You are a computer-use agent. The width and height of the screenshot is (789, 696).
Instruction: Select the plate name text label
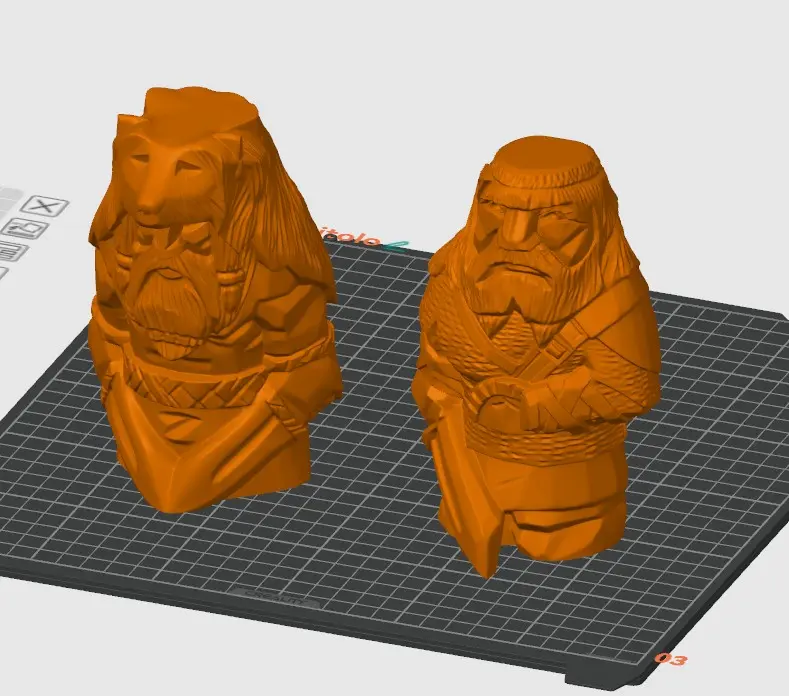[x=352, y=237]
